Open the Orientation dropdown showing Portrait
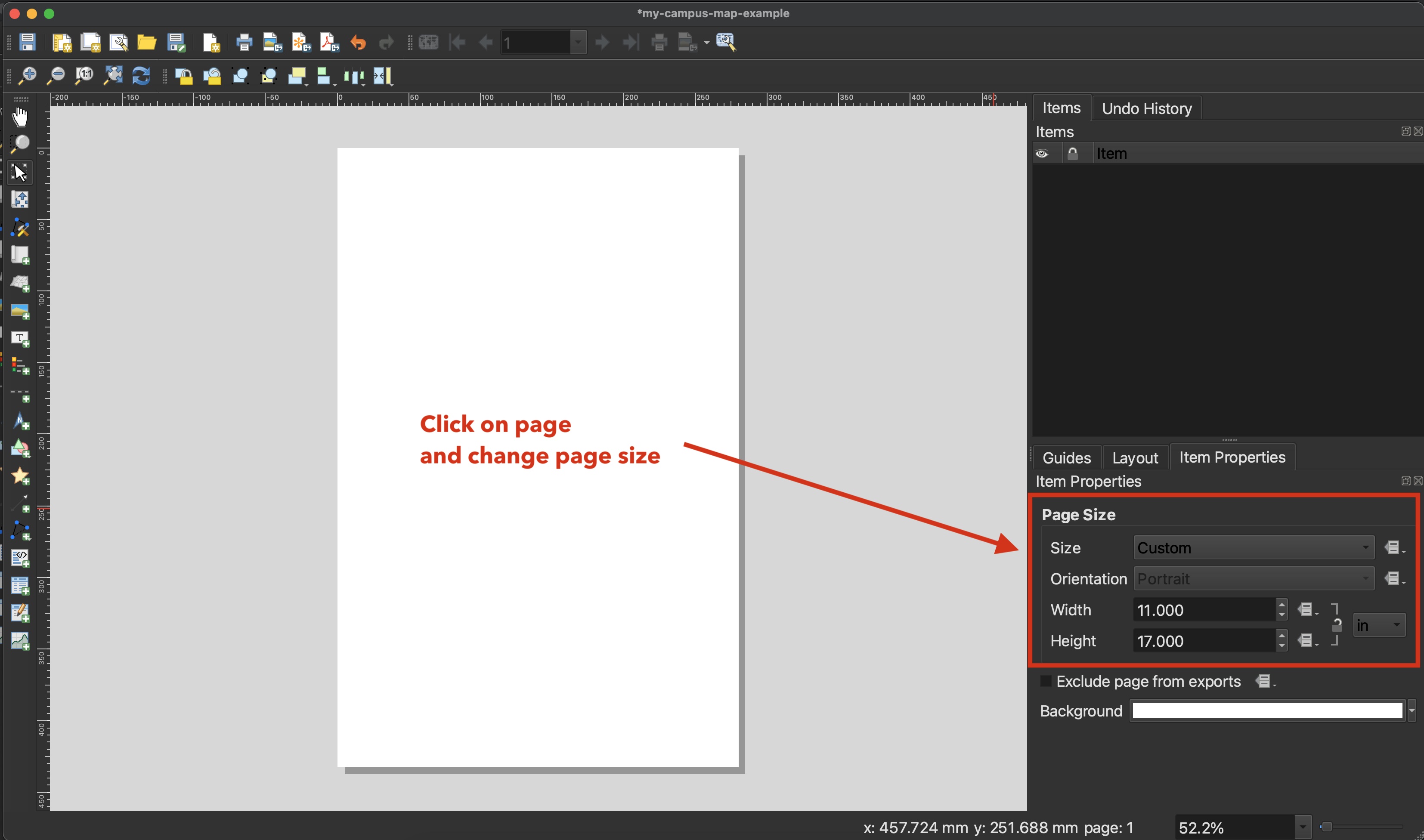This screenshot has height=840, width=1424. [1254, 578]
